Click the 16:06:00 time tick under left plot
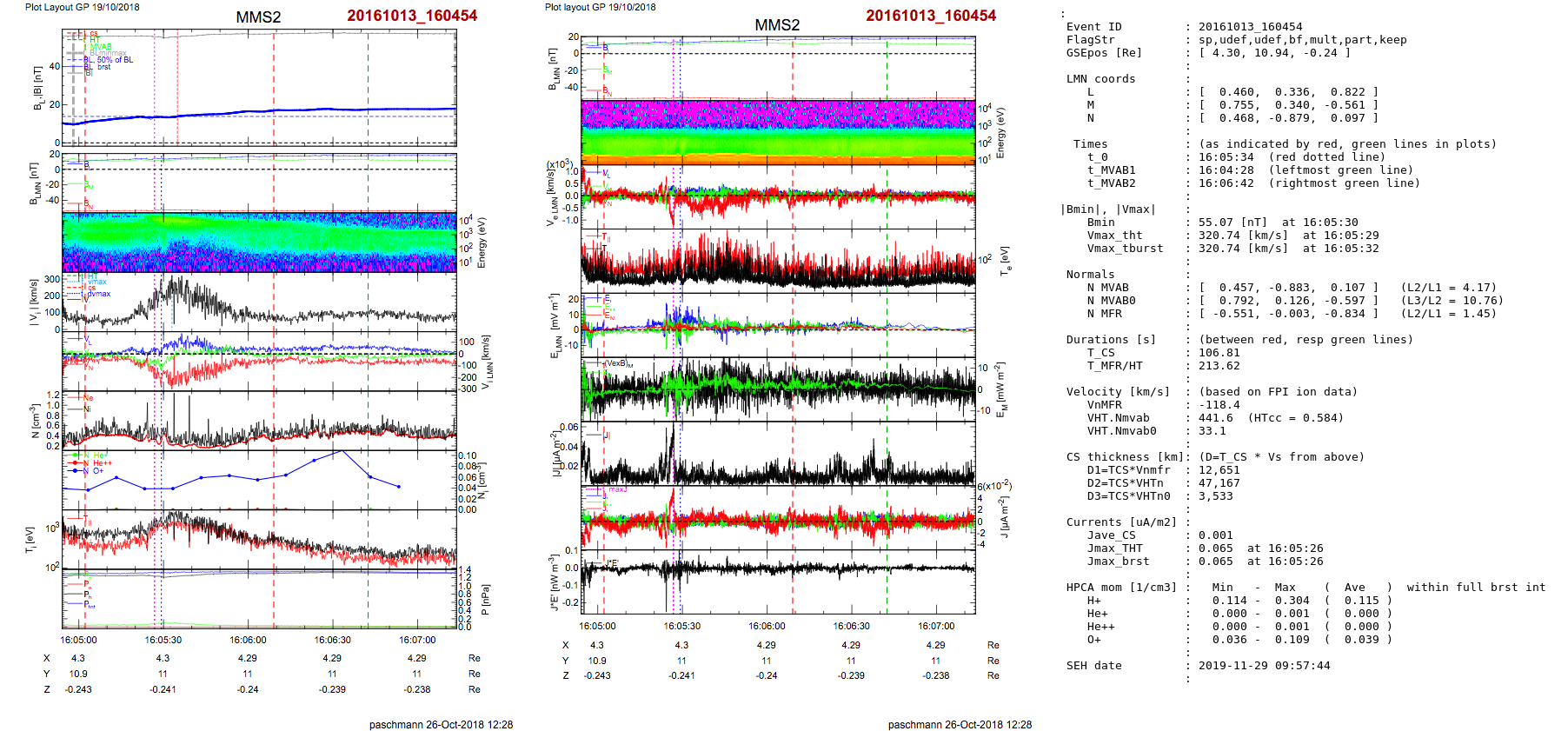Screen dimensions: 1568x731 tap(248, 640)
